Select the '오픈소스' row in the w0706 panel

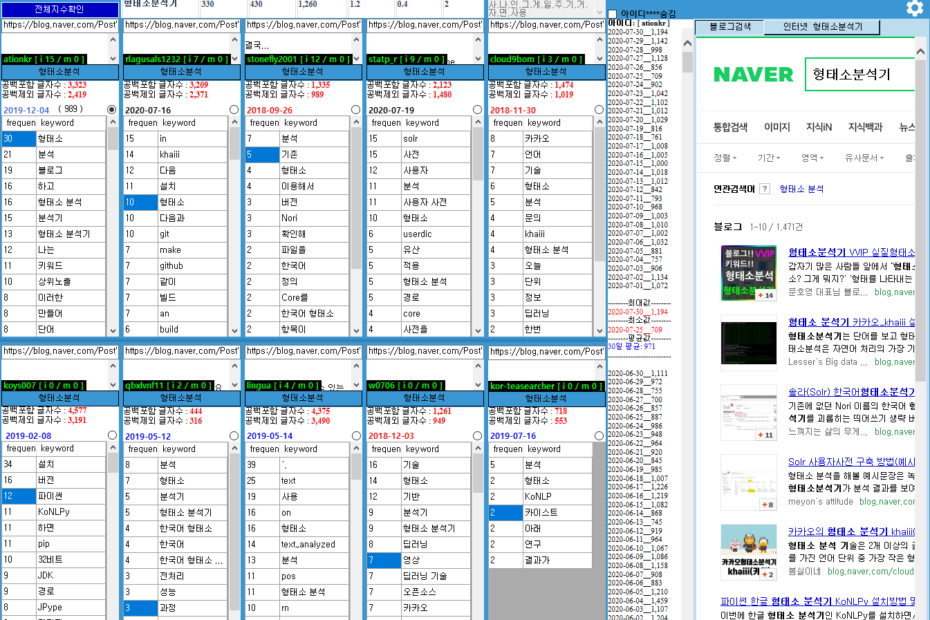click(x=418, y=592)
